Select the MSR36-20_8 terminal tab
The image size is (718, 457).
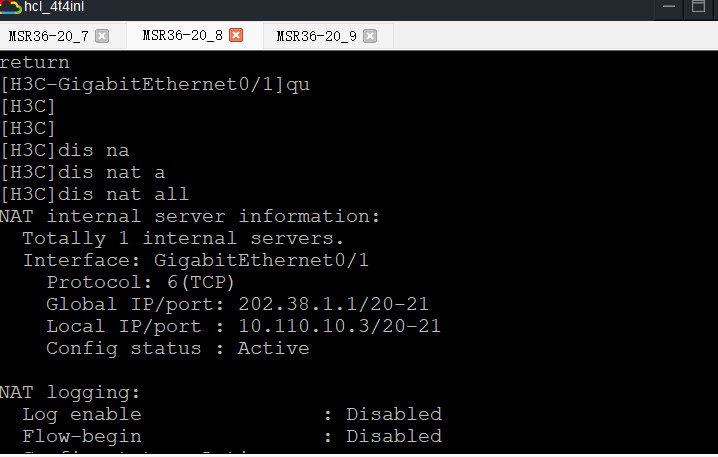[182, 36]
